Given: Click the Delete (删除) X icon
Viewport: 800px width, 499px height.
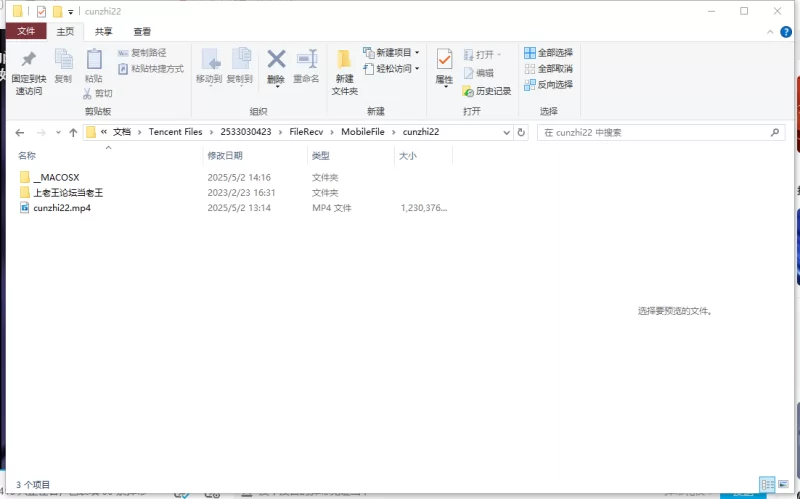Looking at the screenshot, I should coord(276,60).
